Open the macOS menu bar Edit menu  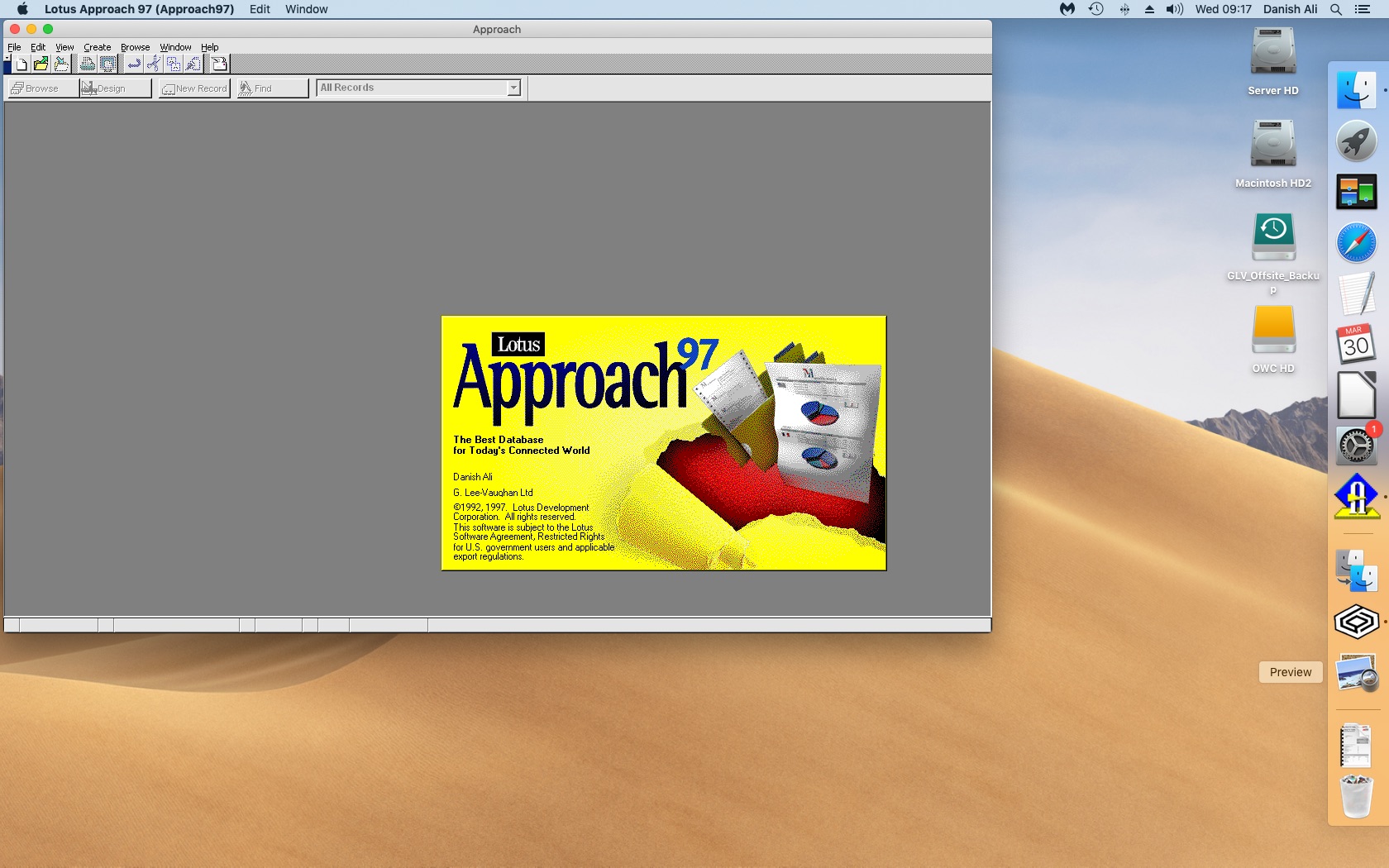click(x=260, y=9)
